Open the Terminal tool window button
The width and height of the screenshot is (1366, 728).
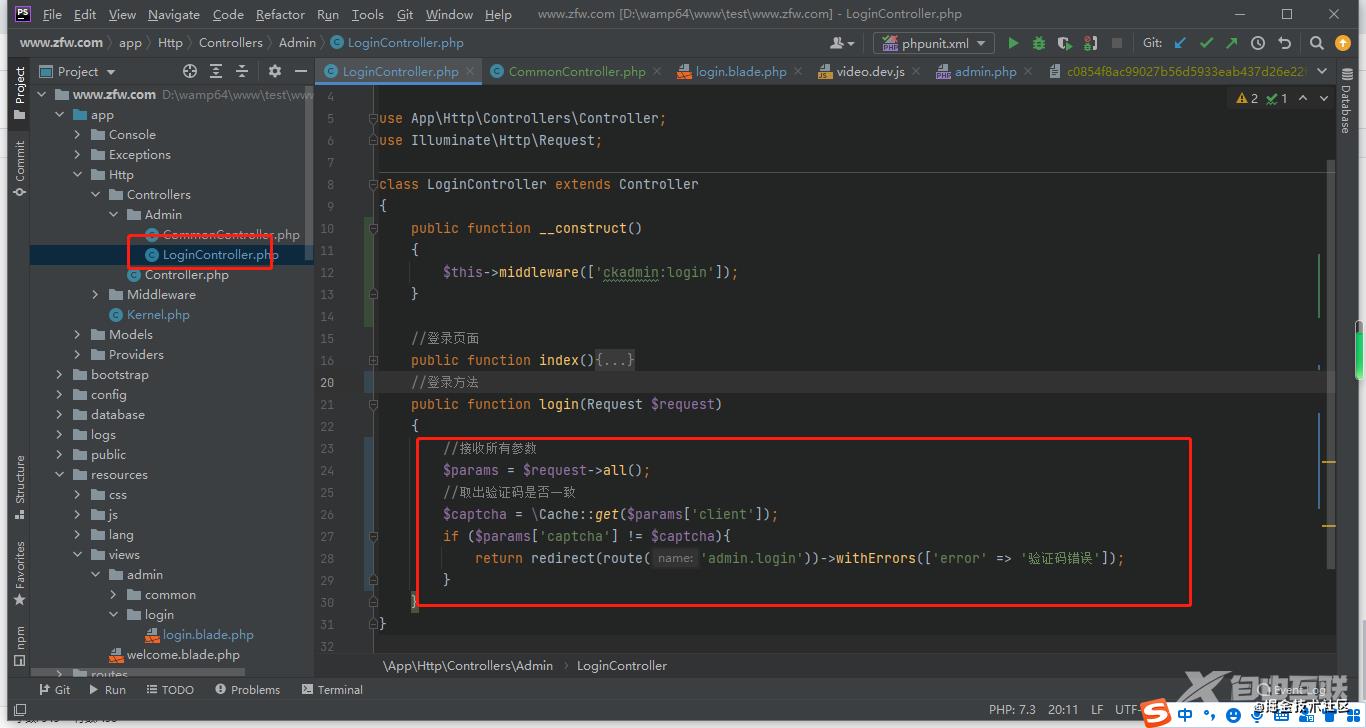(x=332, y=690)
